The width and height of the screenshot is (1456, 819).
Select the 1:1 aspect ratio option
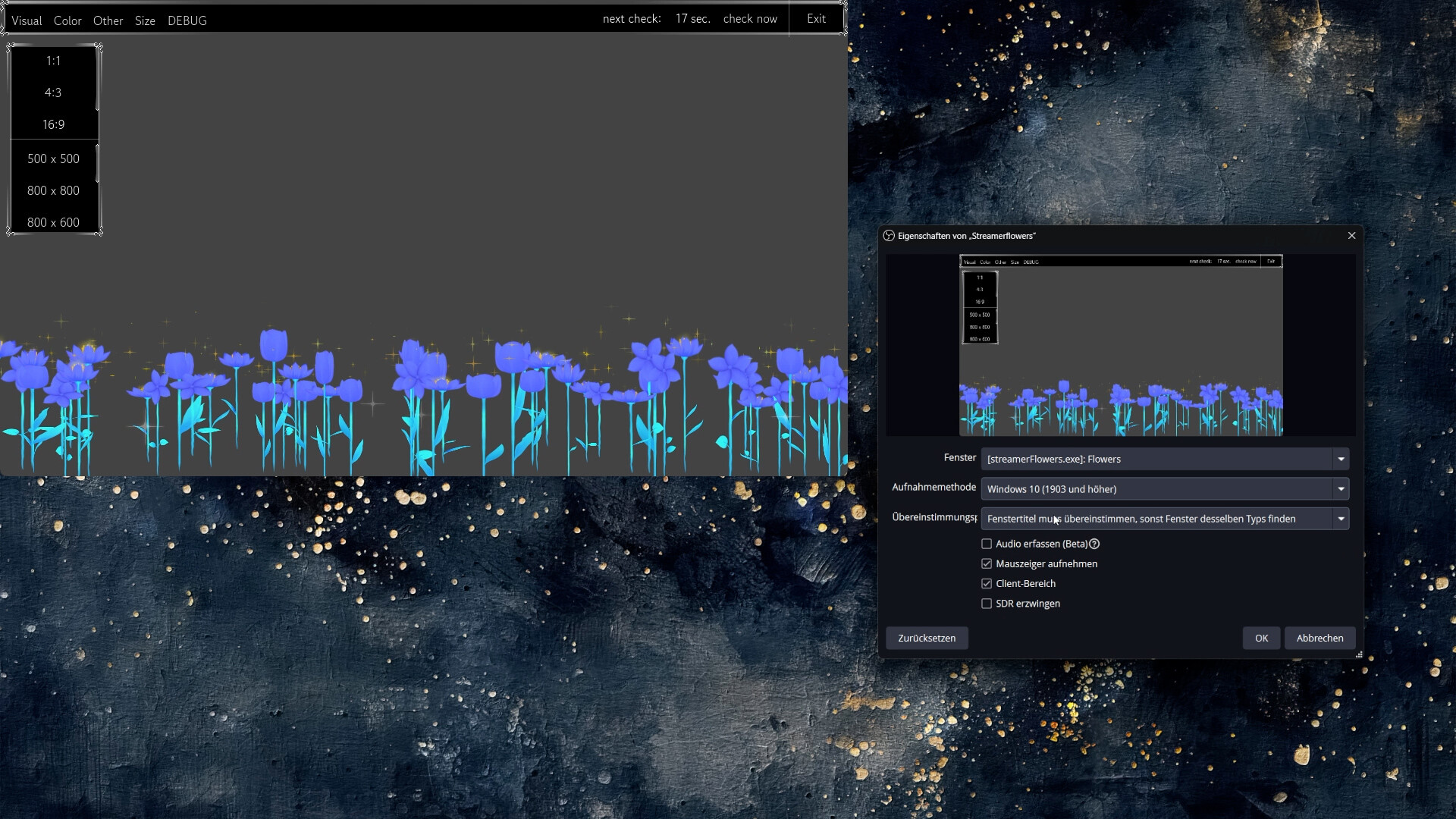pyautogui.click(x=52, y=61)
